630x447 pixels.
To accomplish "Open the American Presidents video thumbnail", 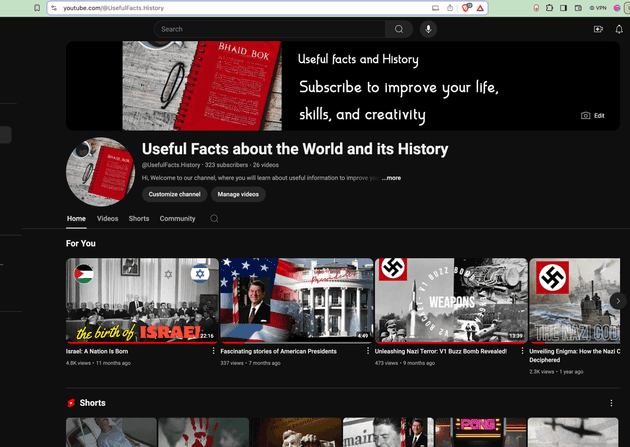I will (297, 300).
